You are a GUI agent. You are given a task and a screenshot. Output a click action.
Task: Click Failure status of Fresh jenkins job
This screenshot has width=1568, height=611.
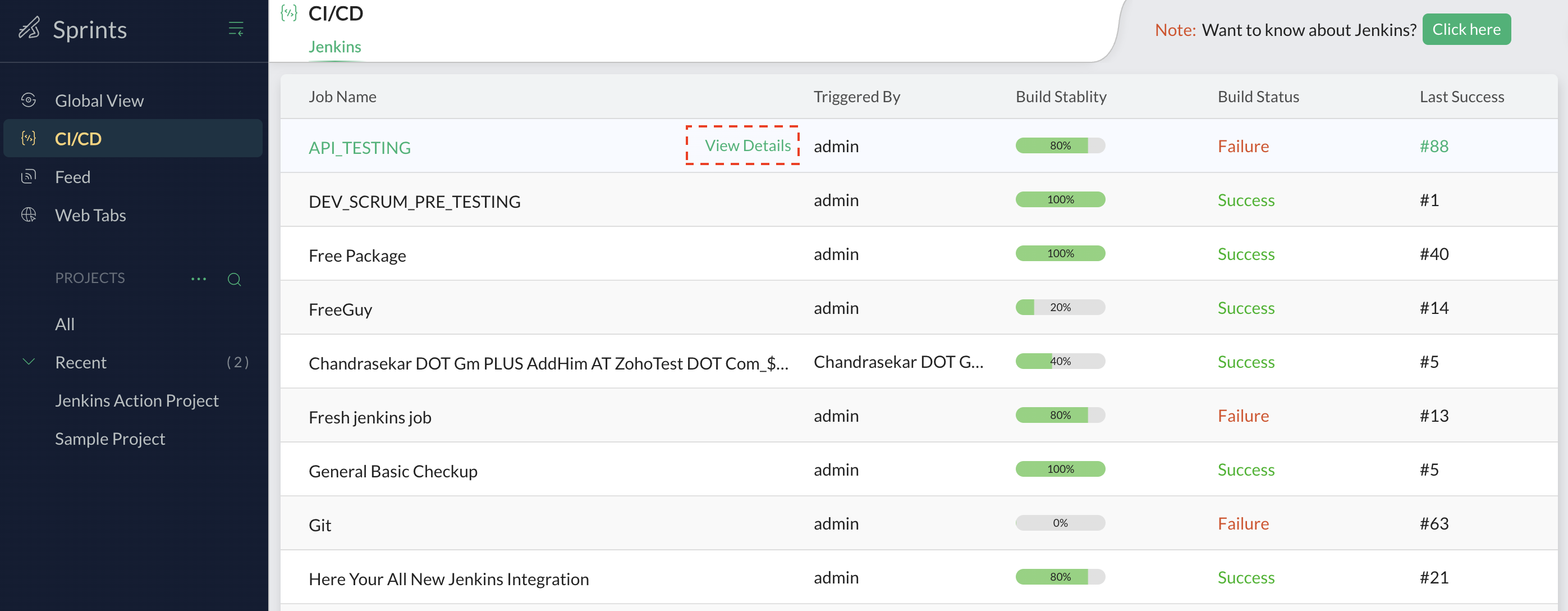pyautogui.click(x=1243, y=416)
